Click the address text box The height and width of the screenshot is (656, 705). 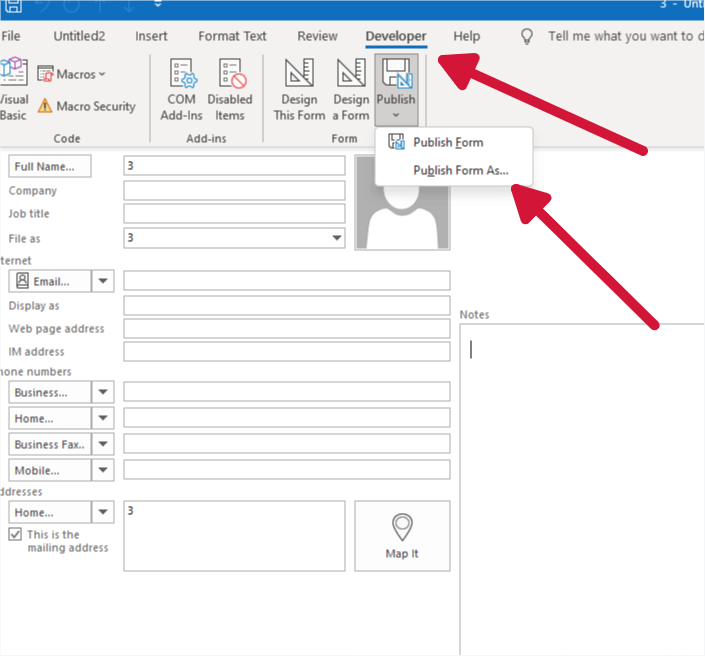click(x=234, y=536)
